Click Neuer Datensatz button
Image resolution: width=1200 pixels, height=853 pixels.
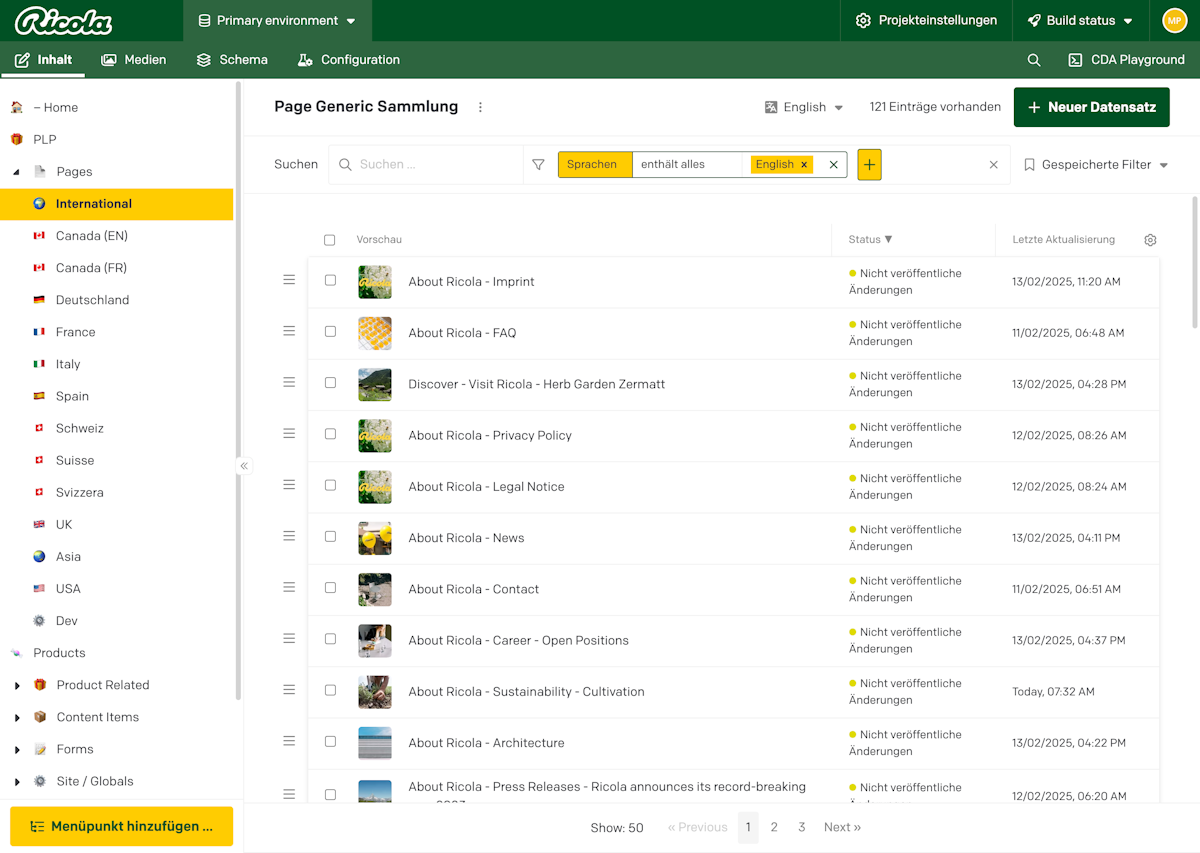(x=1092, y=107)
